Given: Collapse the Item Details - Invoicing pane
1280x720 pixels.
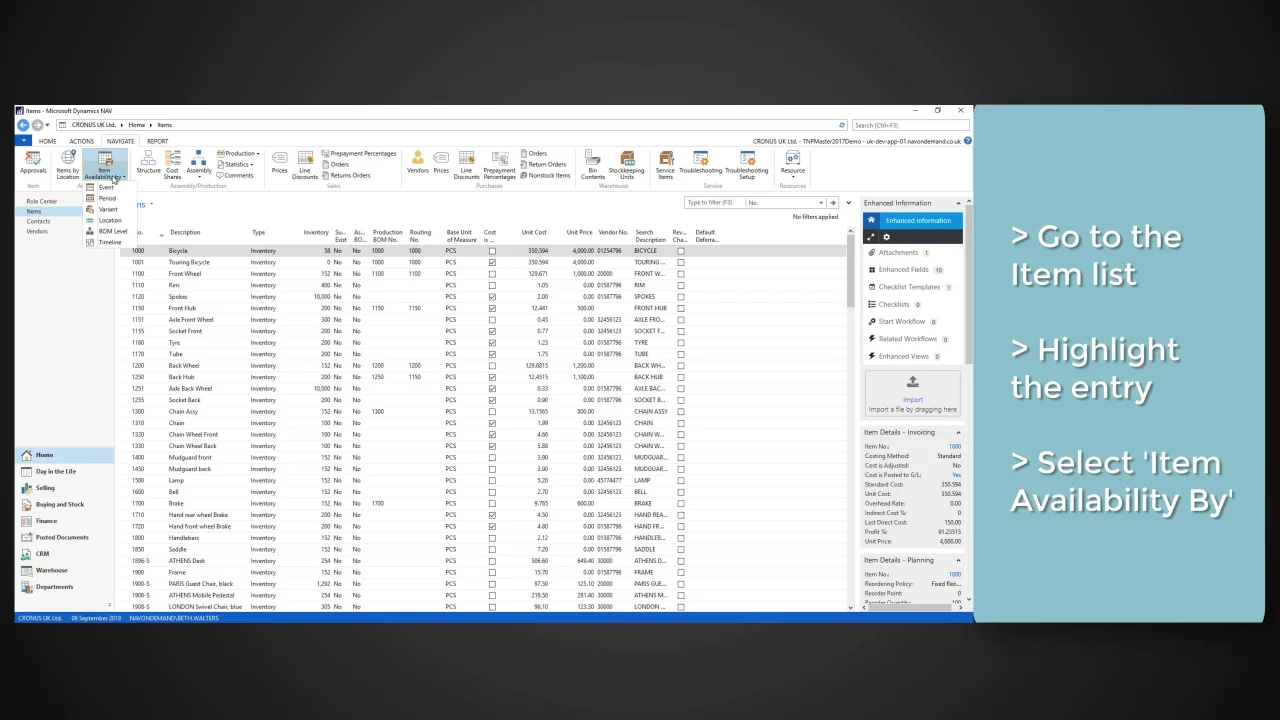Looking at the screenshot, I should coord(957,433).
